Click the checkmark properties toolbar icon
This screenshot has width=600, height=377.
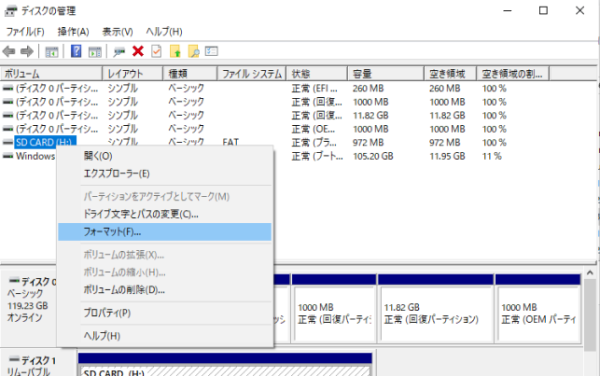tap(156, 51)
